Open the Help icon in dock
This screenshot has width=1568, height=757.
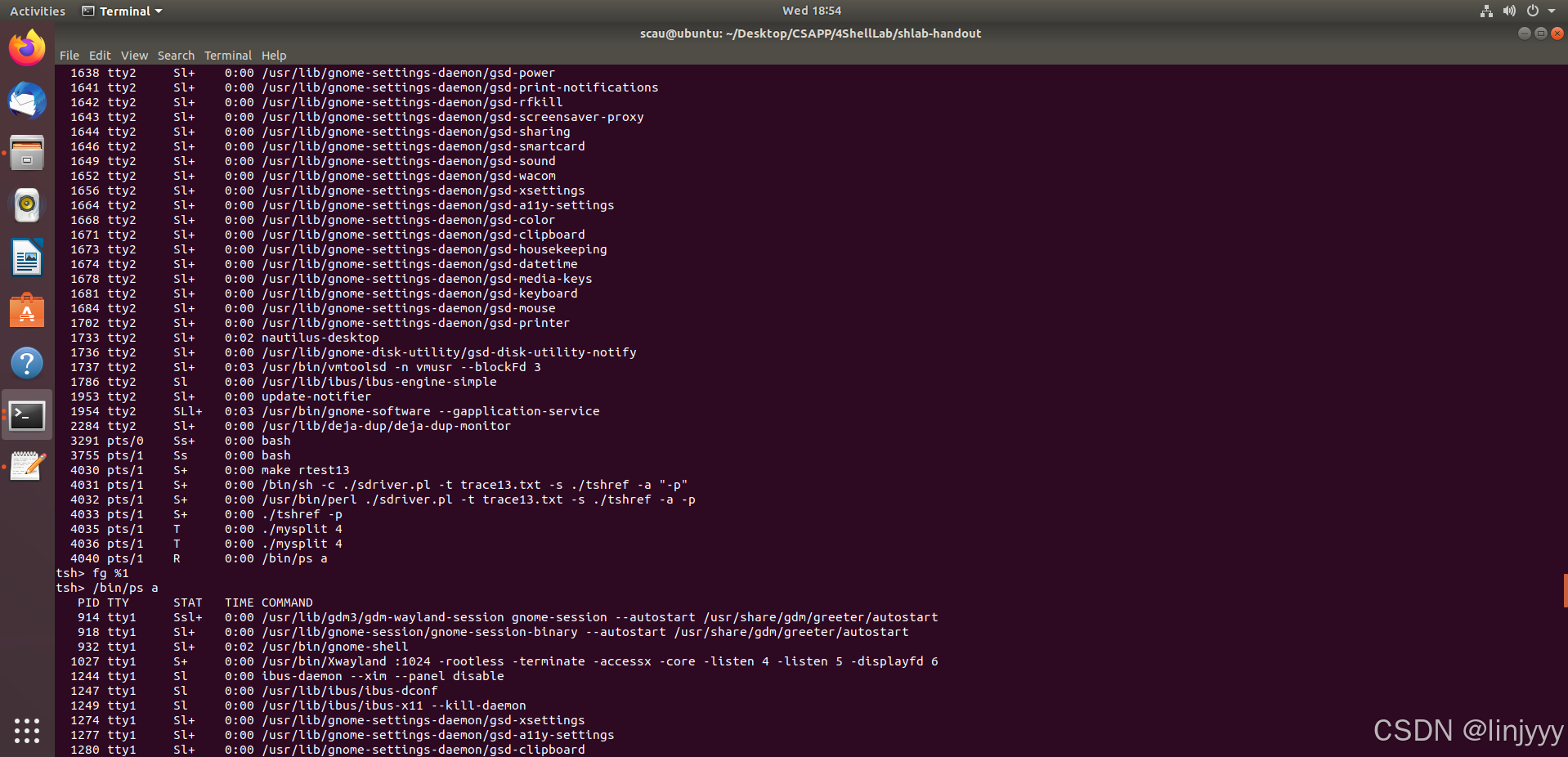click(27, 362)
